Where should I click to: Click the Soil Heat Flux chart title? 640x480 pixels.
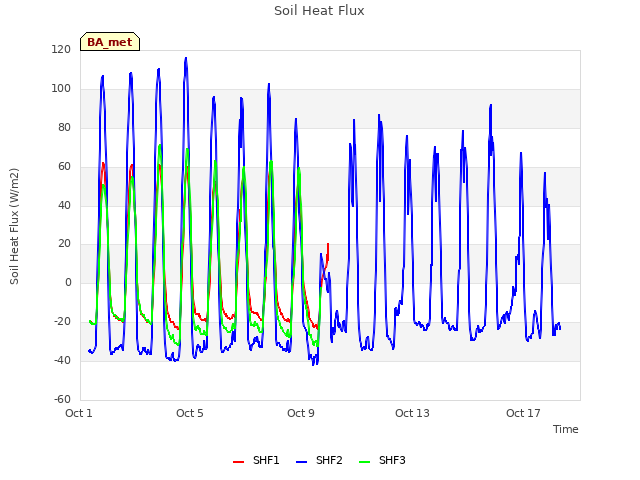(x=319, y=11)
